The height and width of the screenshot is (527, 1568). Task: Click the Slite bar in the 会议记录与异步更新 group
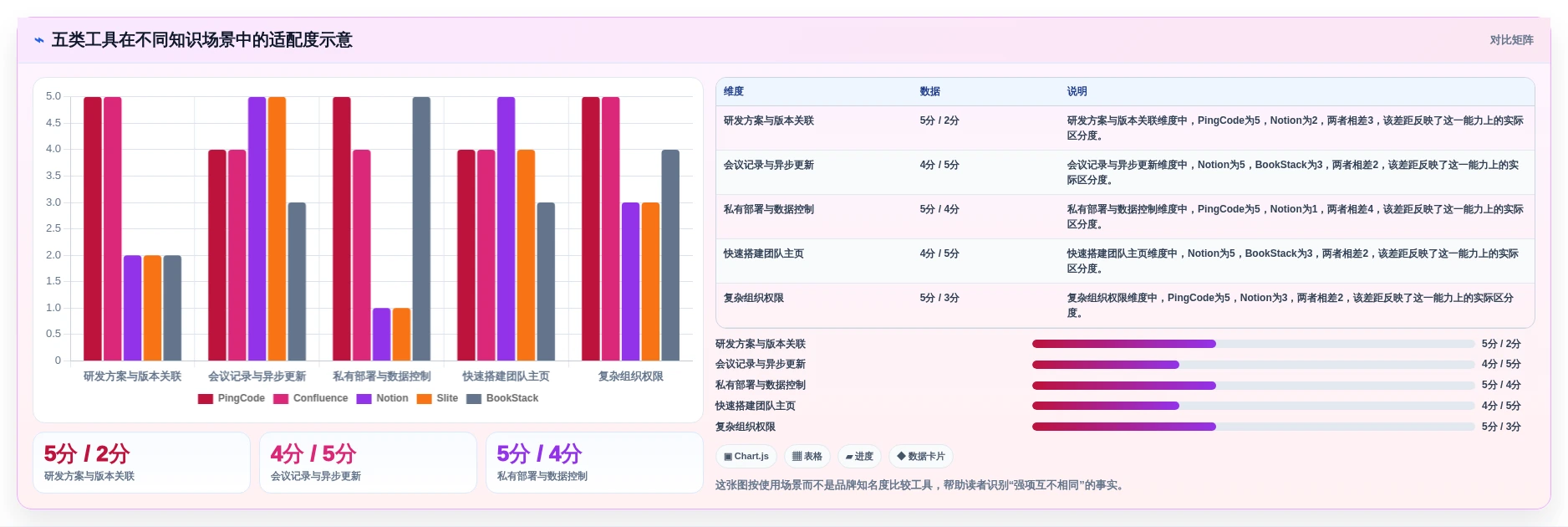[277, 228]
